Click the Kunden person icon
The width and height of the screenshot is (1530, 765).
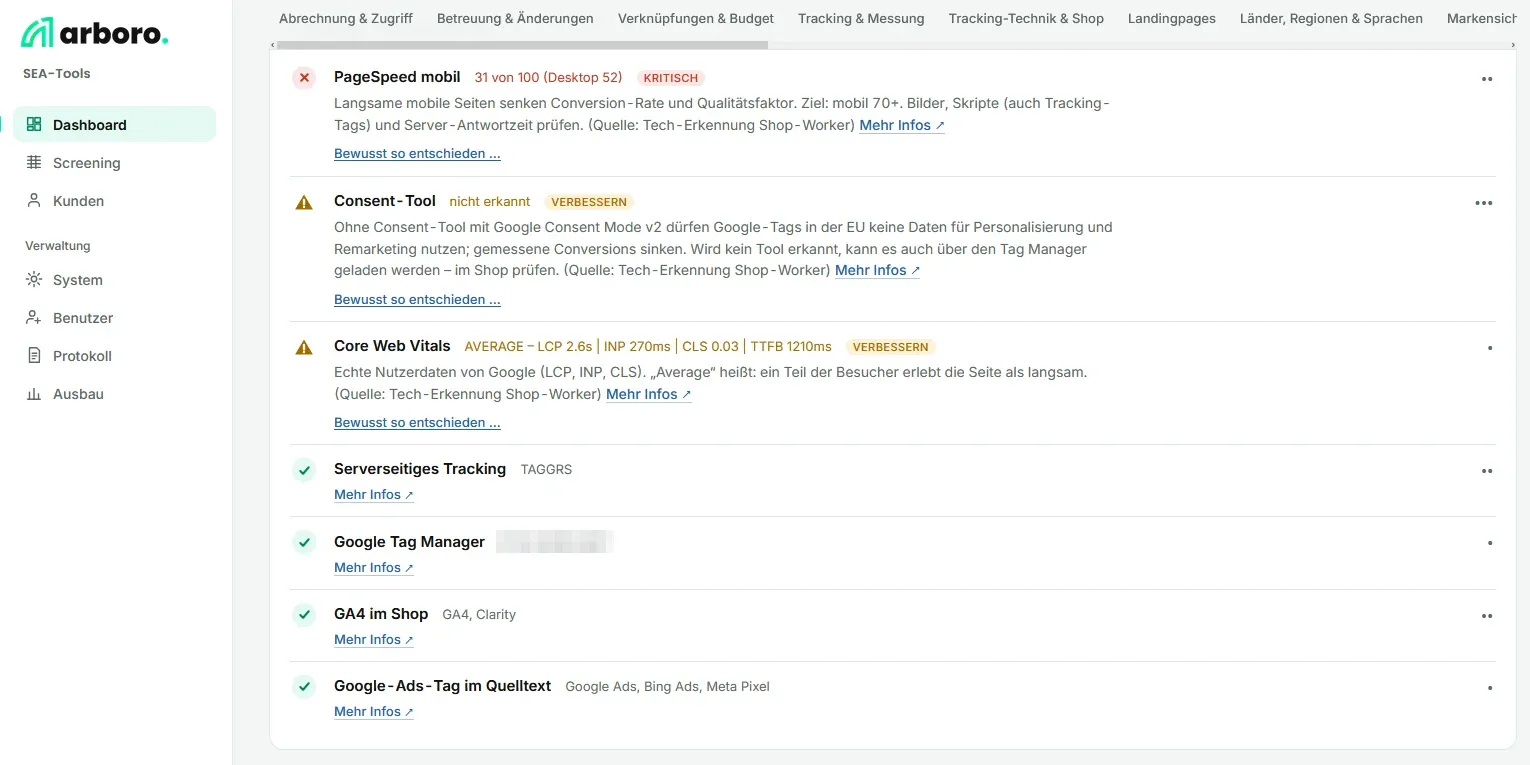pyautogui.click(x=34, y=200)
